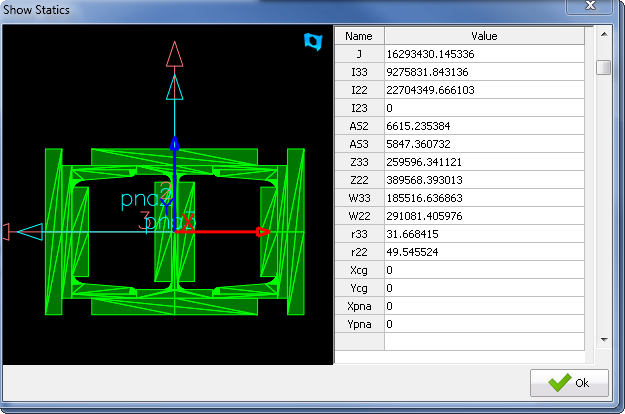Select the I22 row name cell
This screenshot has width=625, height=414.
click(359, 89)
